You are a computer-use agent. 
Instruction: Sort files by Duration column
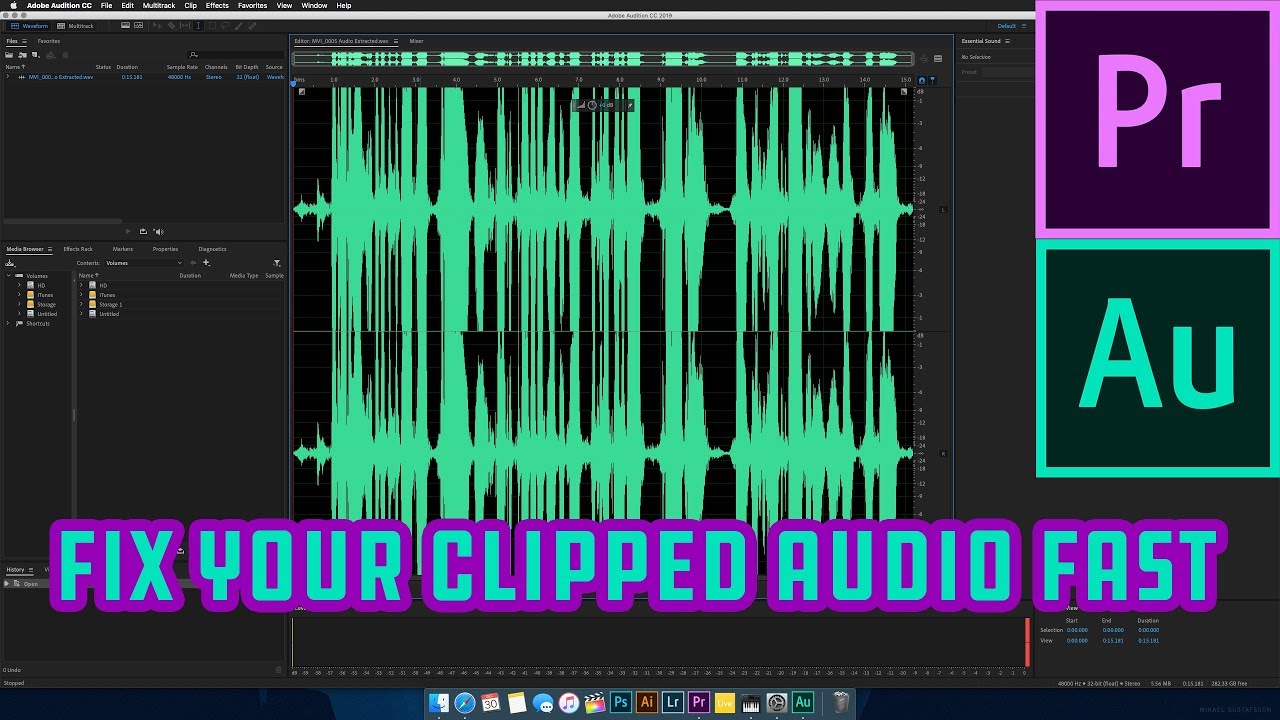127,67
